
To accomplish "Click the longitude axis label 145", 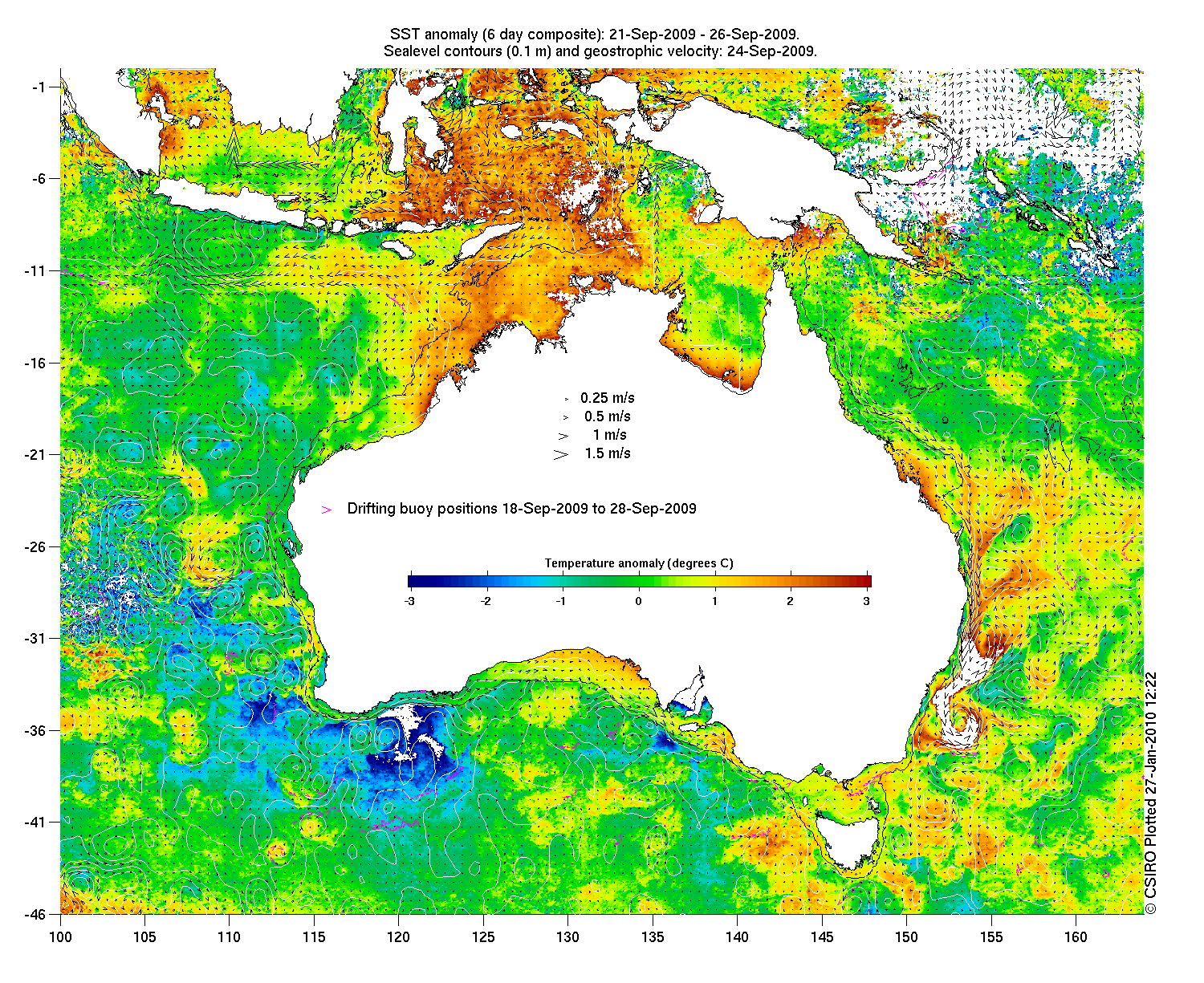I will coord(822,937).
